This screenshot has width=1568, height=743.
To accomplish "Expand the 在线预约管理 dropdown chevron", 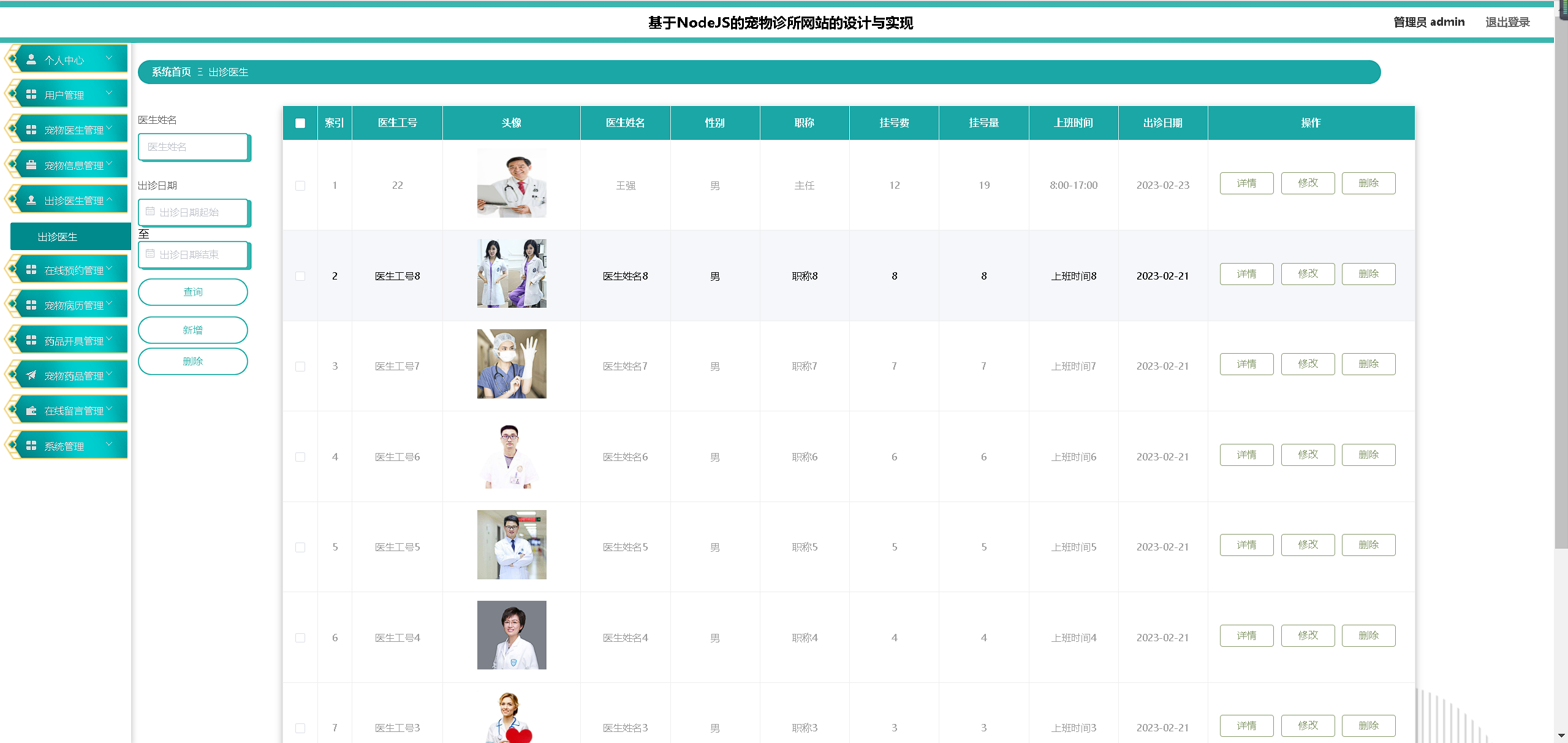I will 110,269.
